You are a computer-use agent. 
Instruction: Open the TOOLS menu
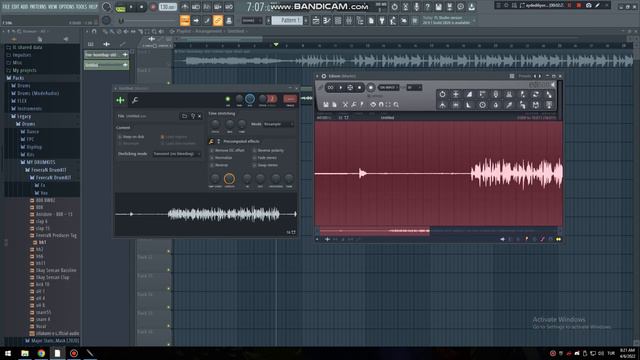click(82, 7)
